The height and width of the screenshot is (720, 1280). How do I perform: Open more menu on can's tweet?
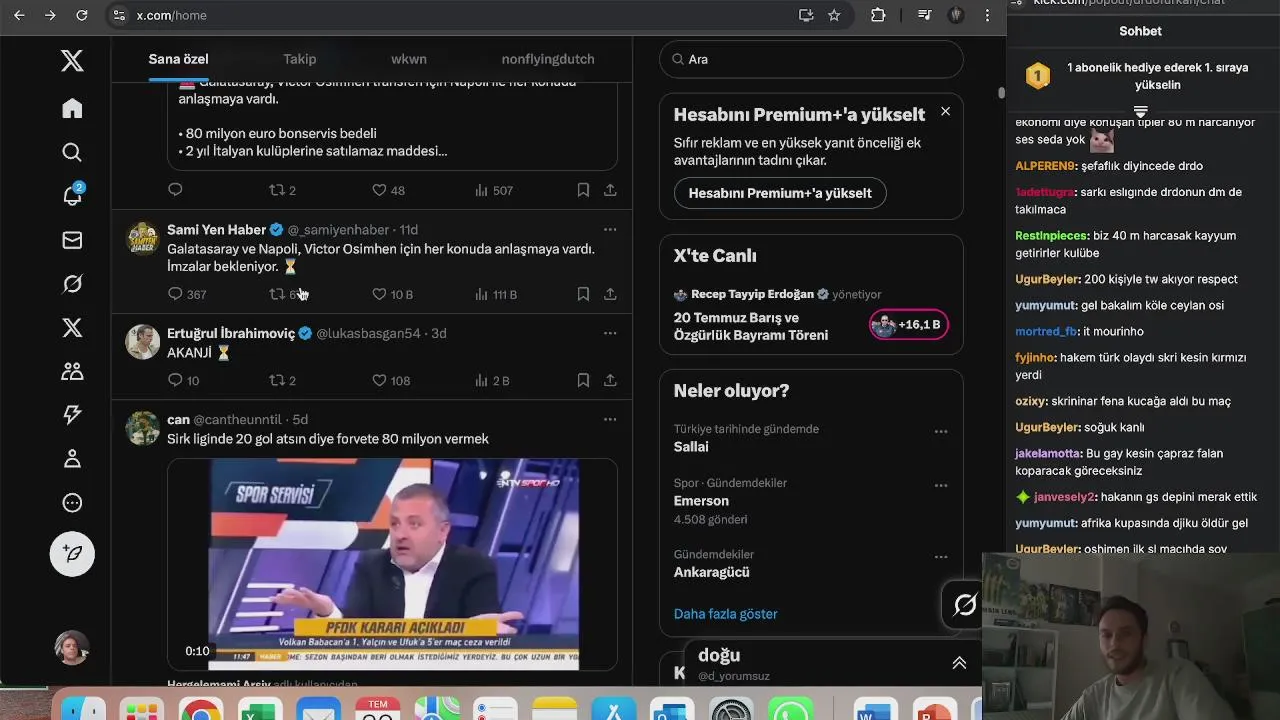tap(610, 419)
